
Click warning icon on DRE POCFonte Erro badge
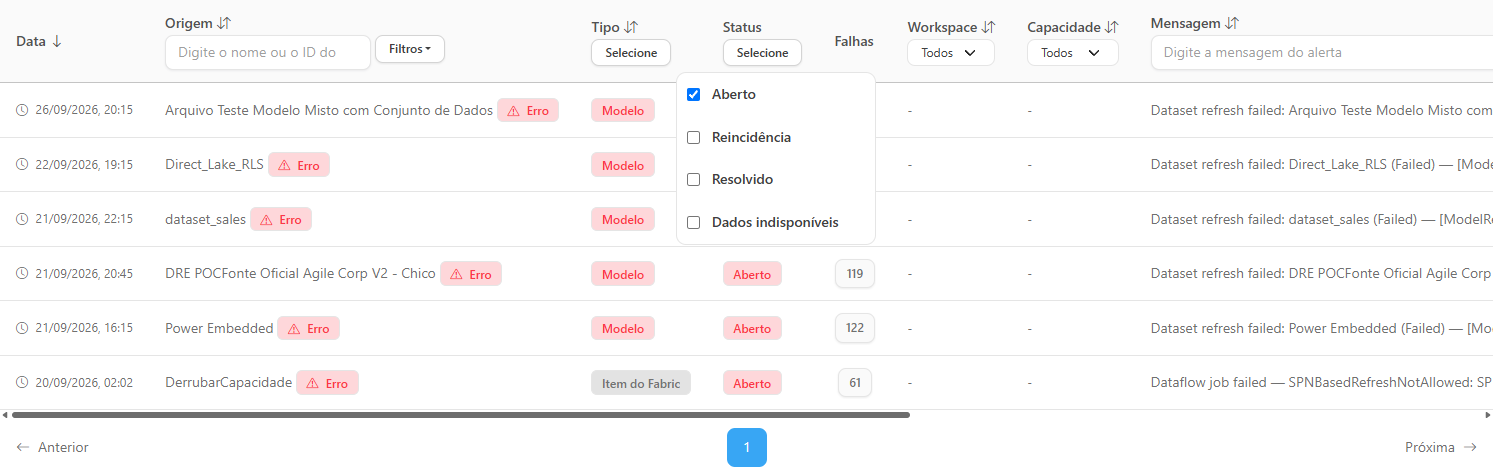tap(456, 274)
